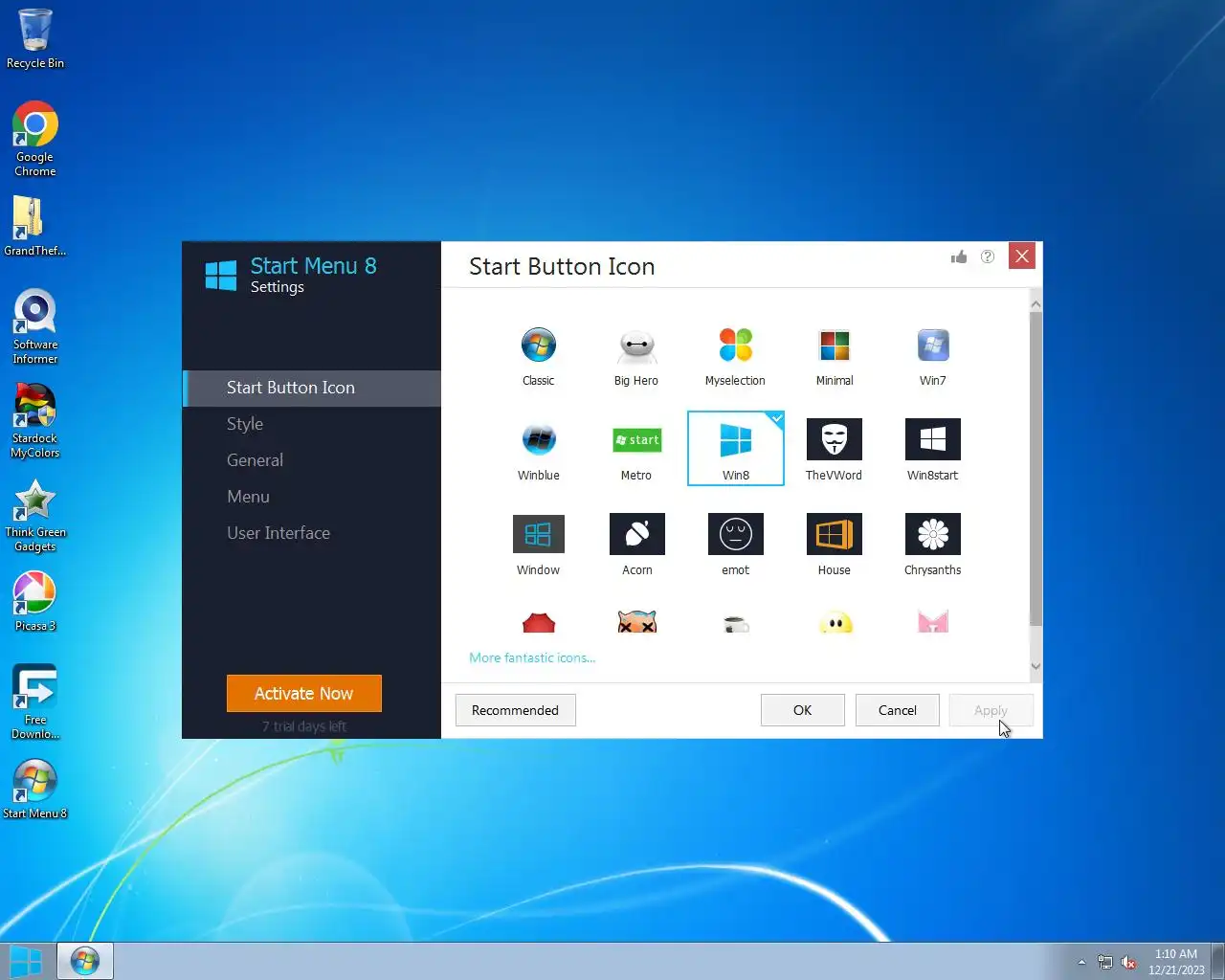Choose the yellow ghost face icon

tap(835, 622)
